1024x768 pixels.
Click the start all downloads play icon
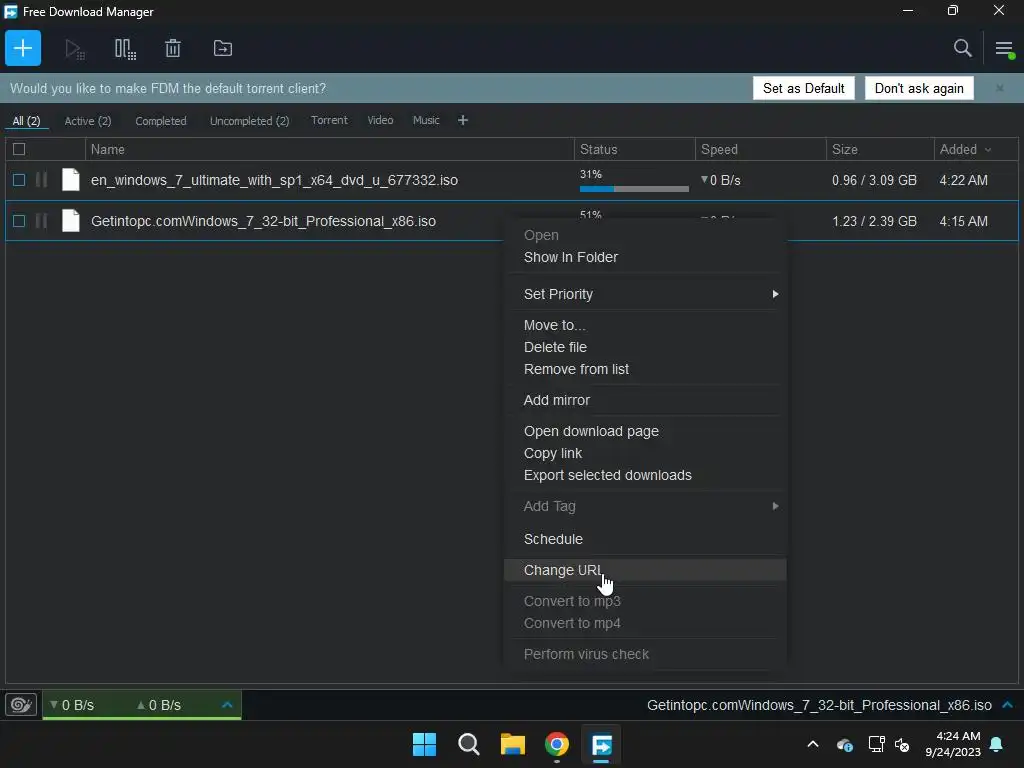pyautogui.click(x=74, y=49)
